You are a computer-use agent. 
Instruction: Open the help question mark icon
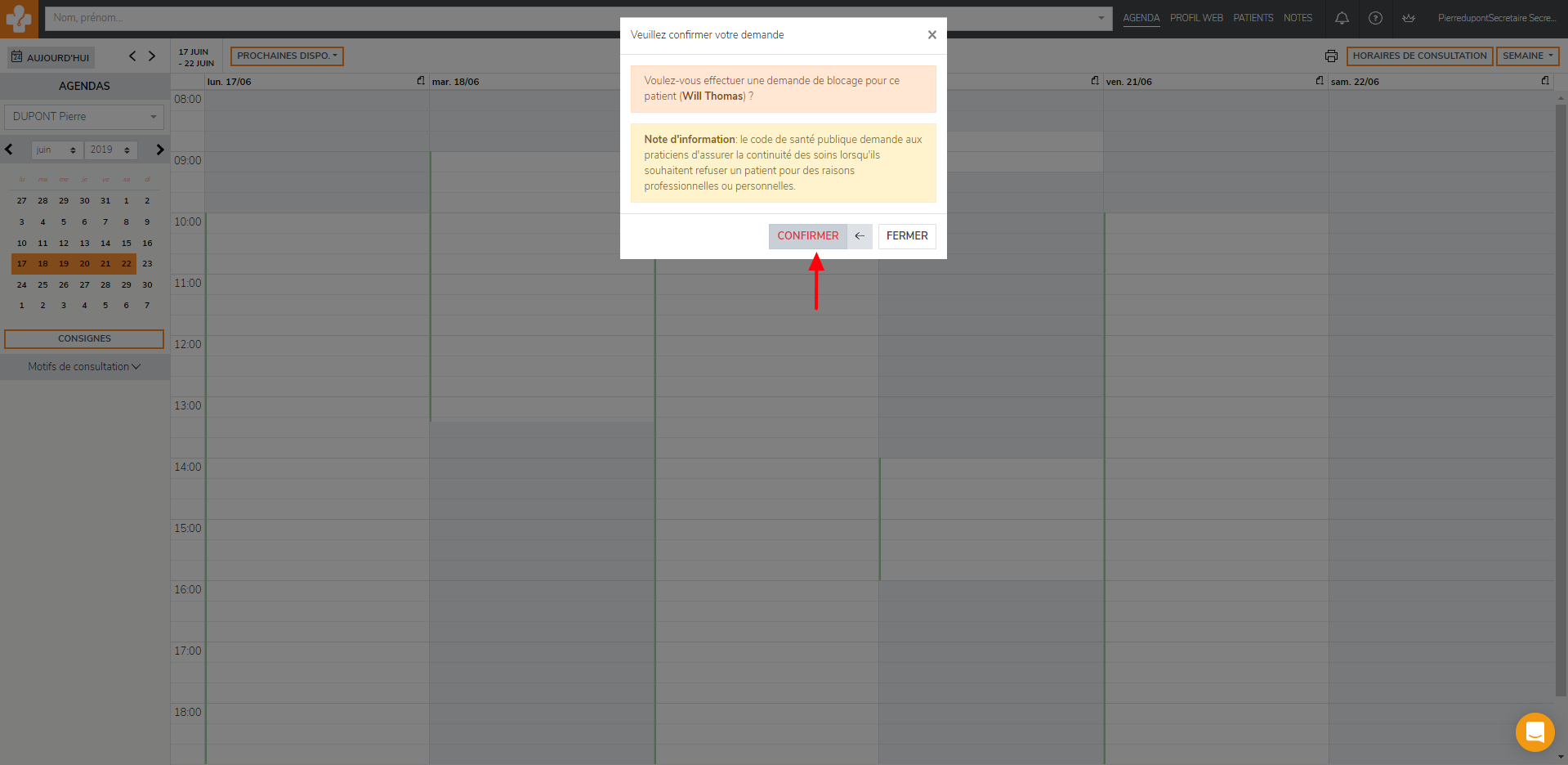click(1375, 18)
